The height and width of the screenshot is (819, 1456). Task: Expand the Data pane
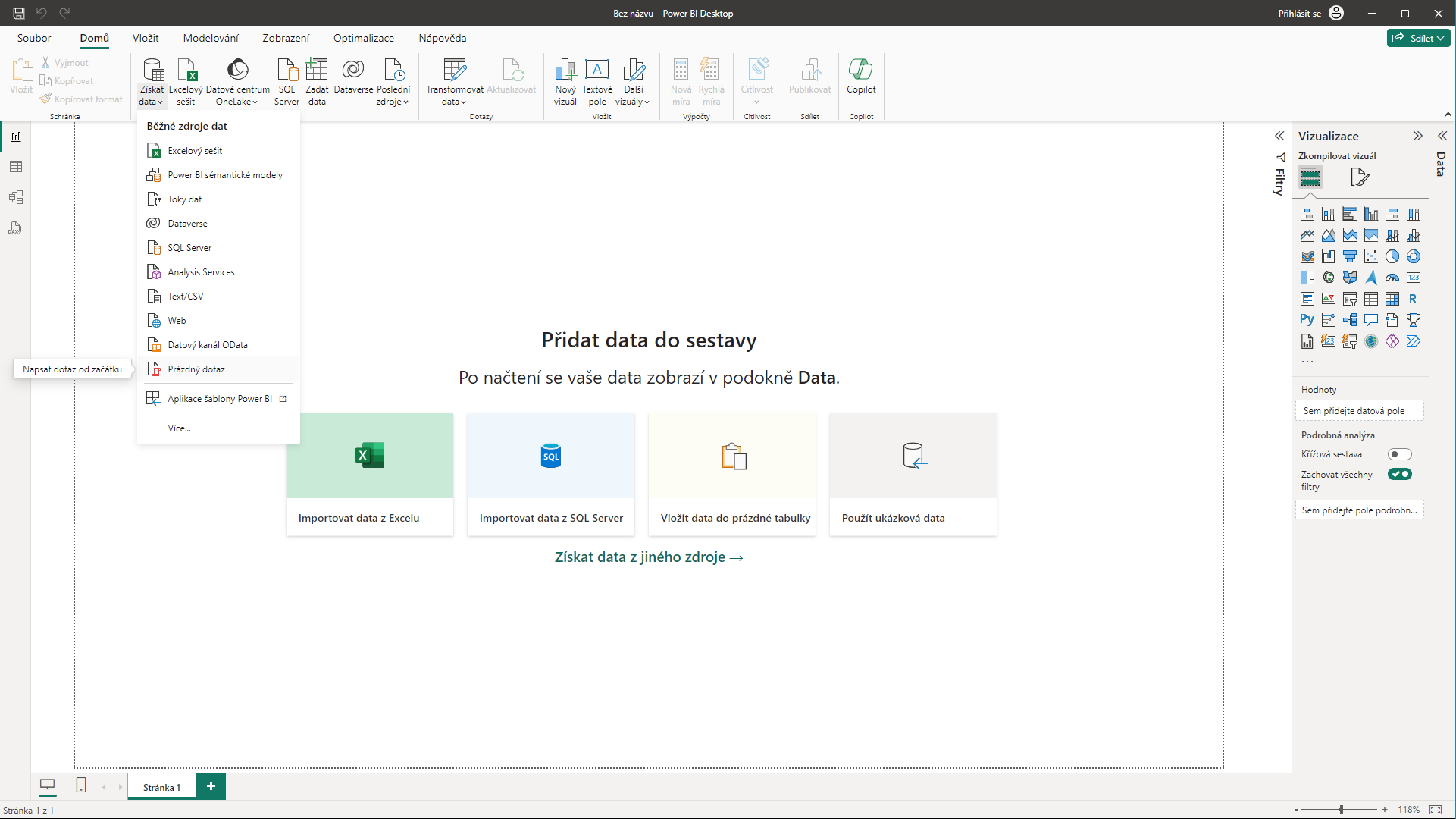click(1442, 136)
